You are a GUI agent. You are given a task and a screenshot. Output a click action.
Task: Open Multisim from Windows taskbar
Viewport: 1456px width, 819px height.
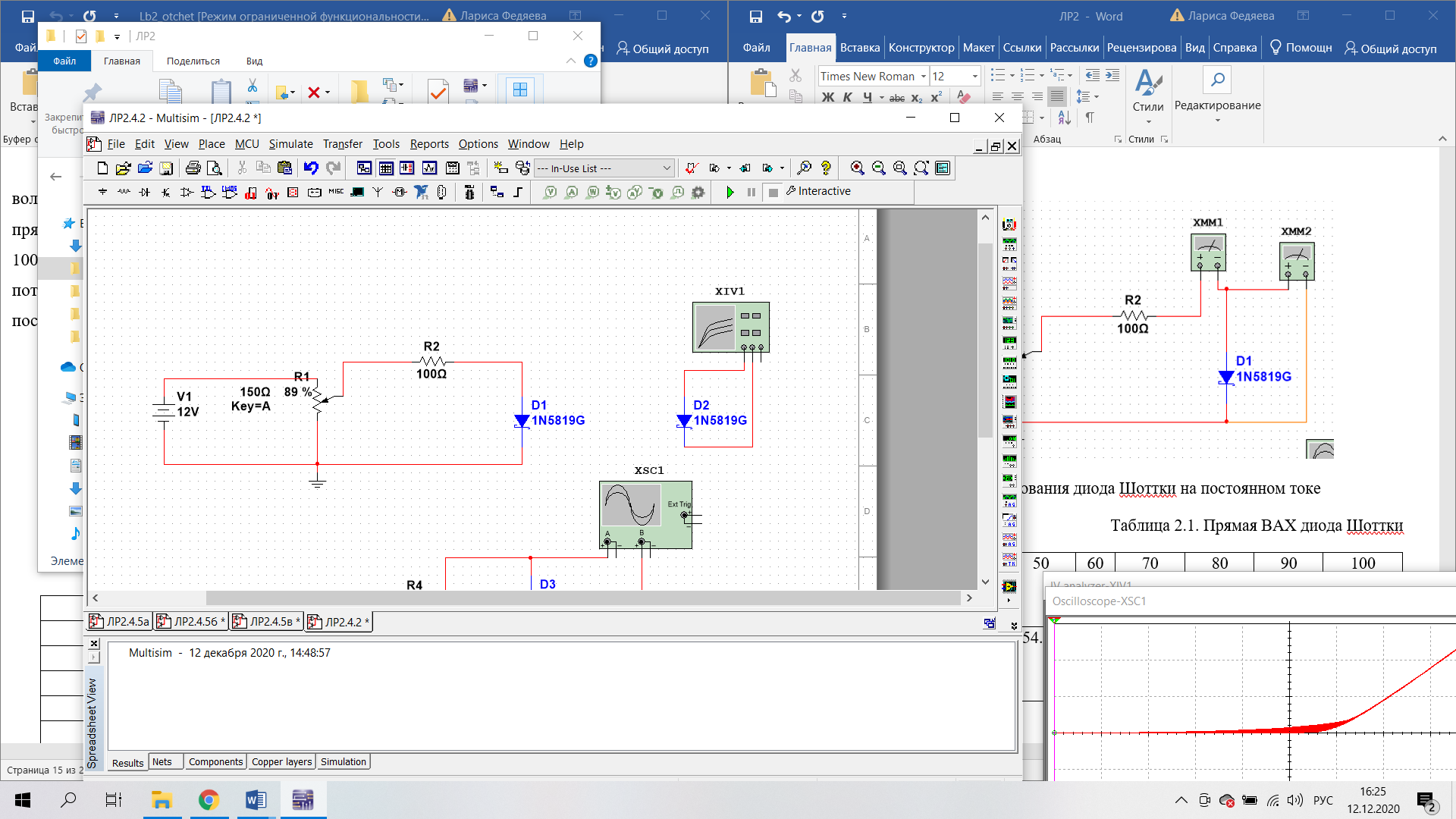[x=303, y=800]
